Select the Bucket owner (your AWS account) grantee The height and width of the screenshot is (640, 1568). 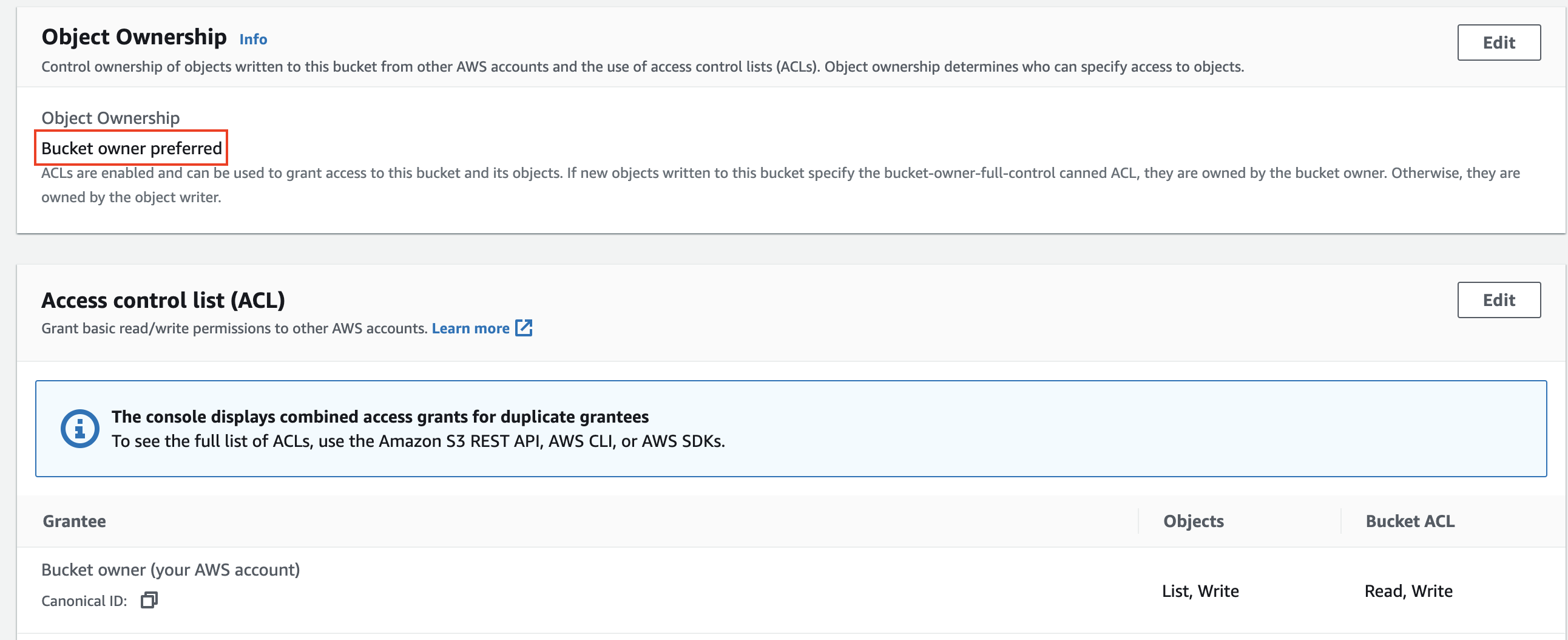171,570
